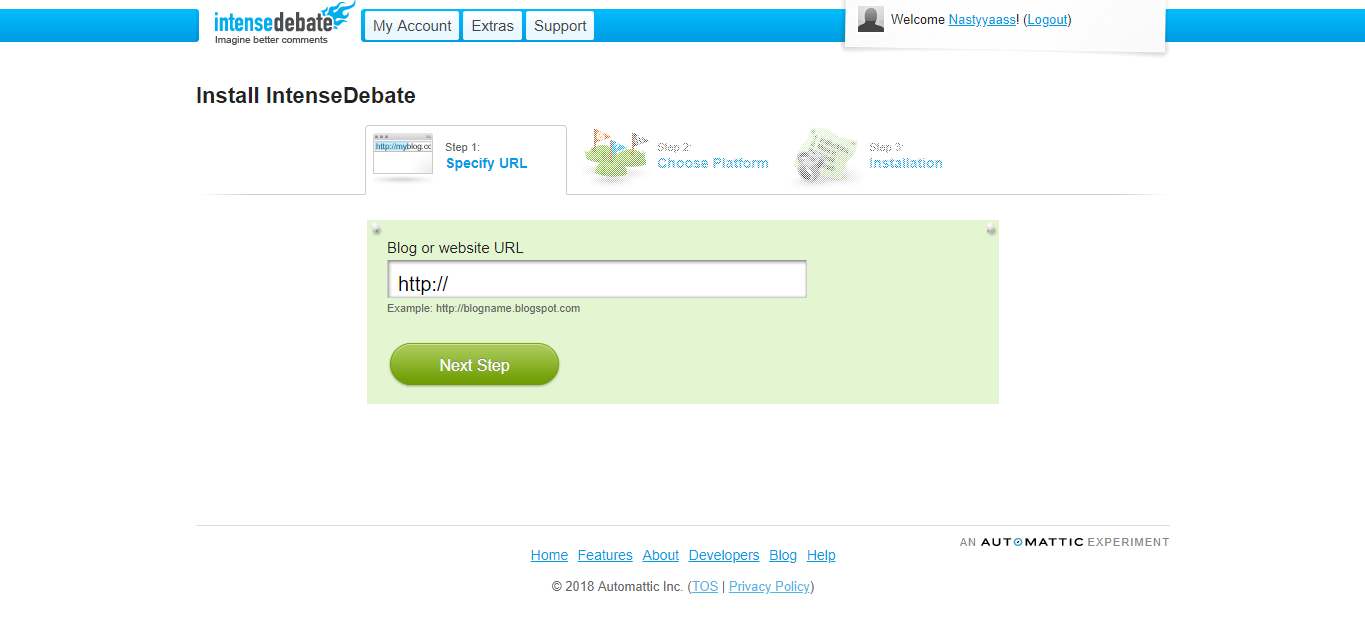This screenshot has height=626, width=1365.
Task: Open the Extras menu
Action: point(492,26)
